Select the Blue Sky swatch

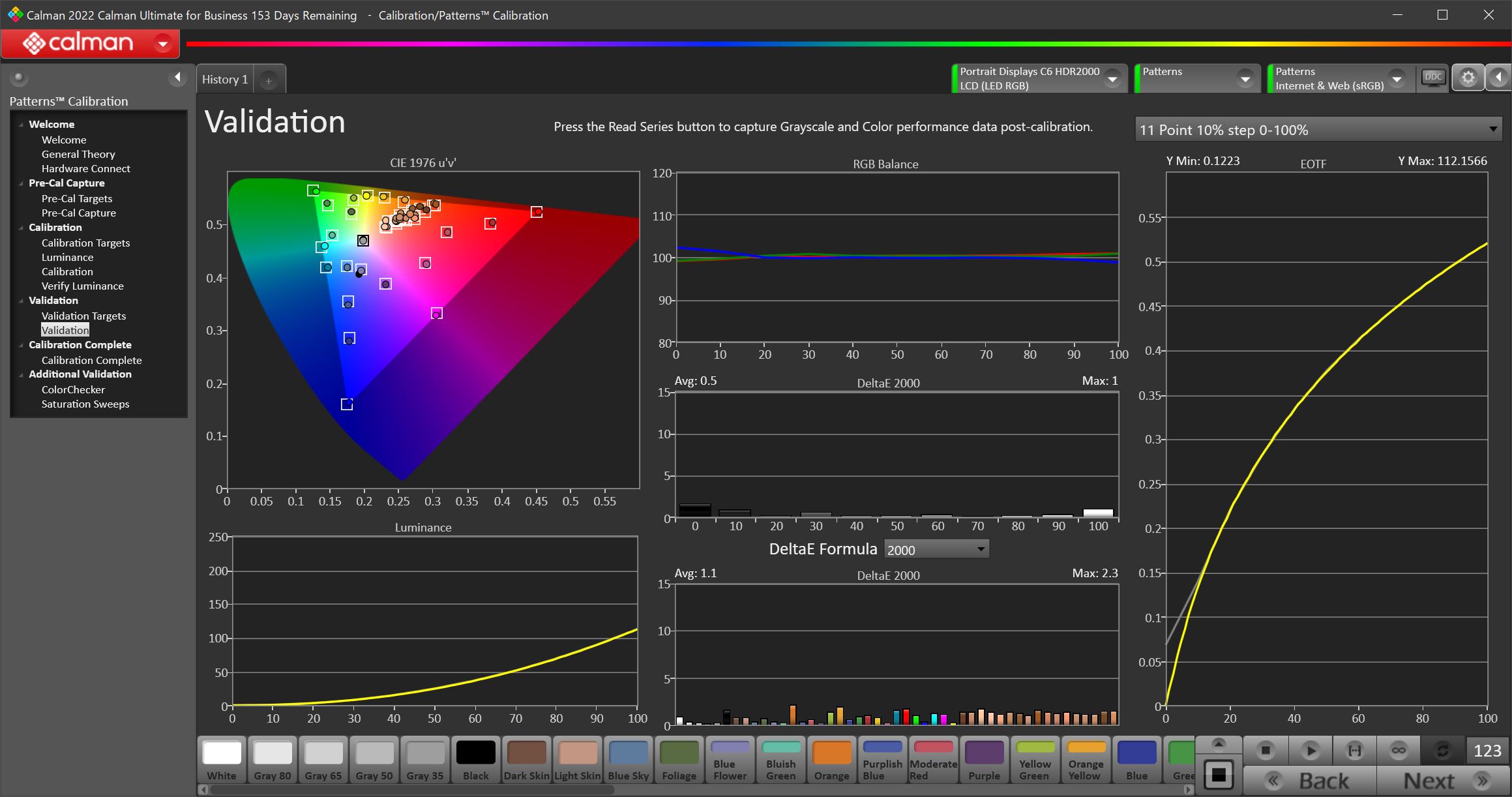[x=629, y=760]
